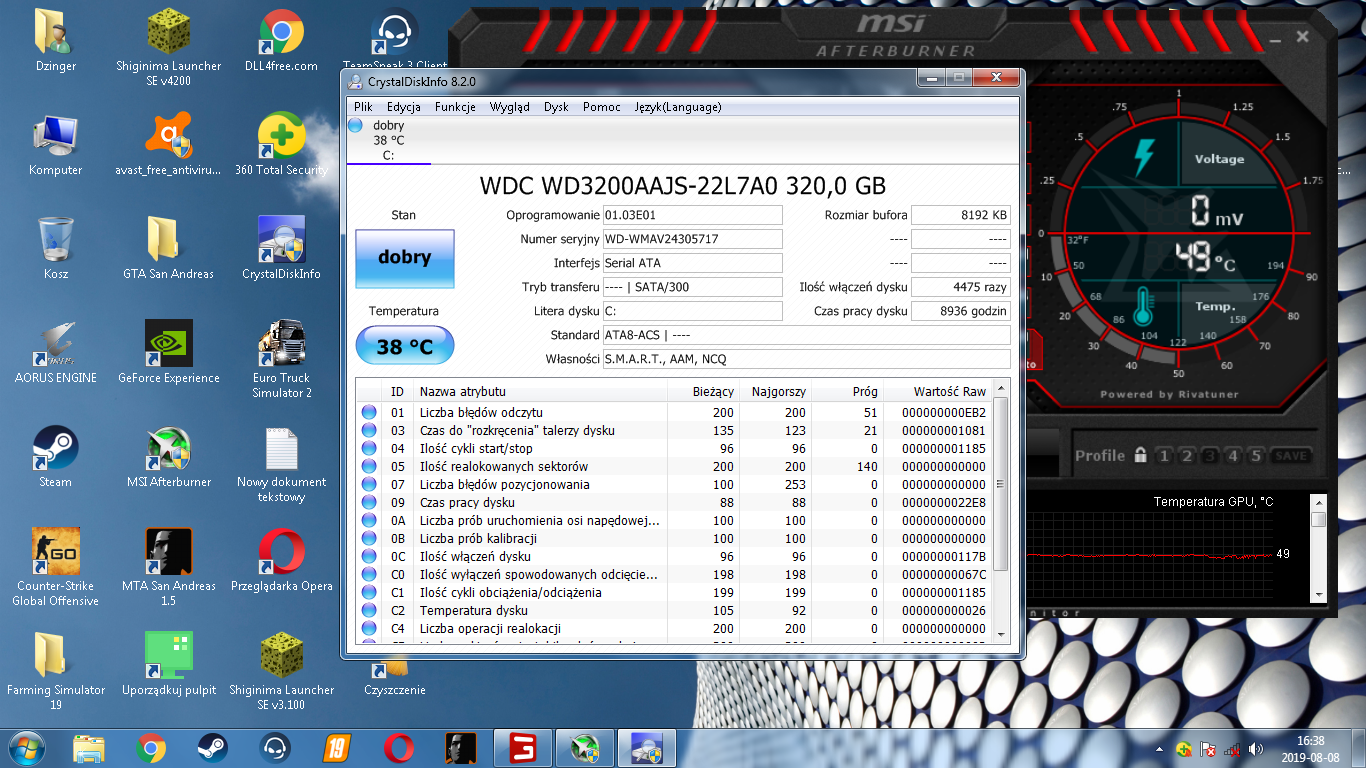Open the Dysk menu
Viewport: 1366px width, 768px height.
click(556, 107)
